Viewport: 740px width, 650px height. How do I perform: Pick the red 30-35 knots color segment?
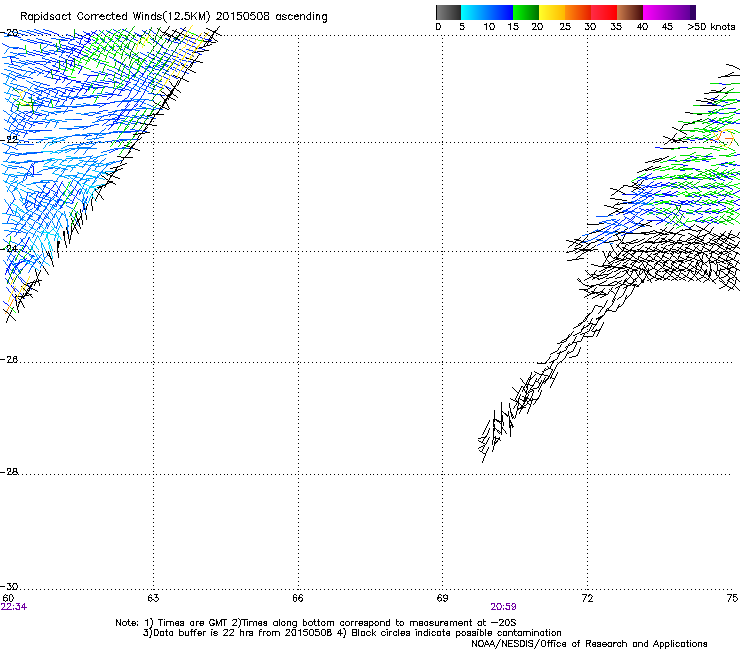(604, 12)
